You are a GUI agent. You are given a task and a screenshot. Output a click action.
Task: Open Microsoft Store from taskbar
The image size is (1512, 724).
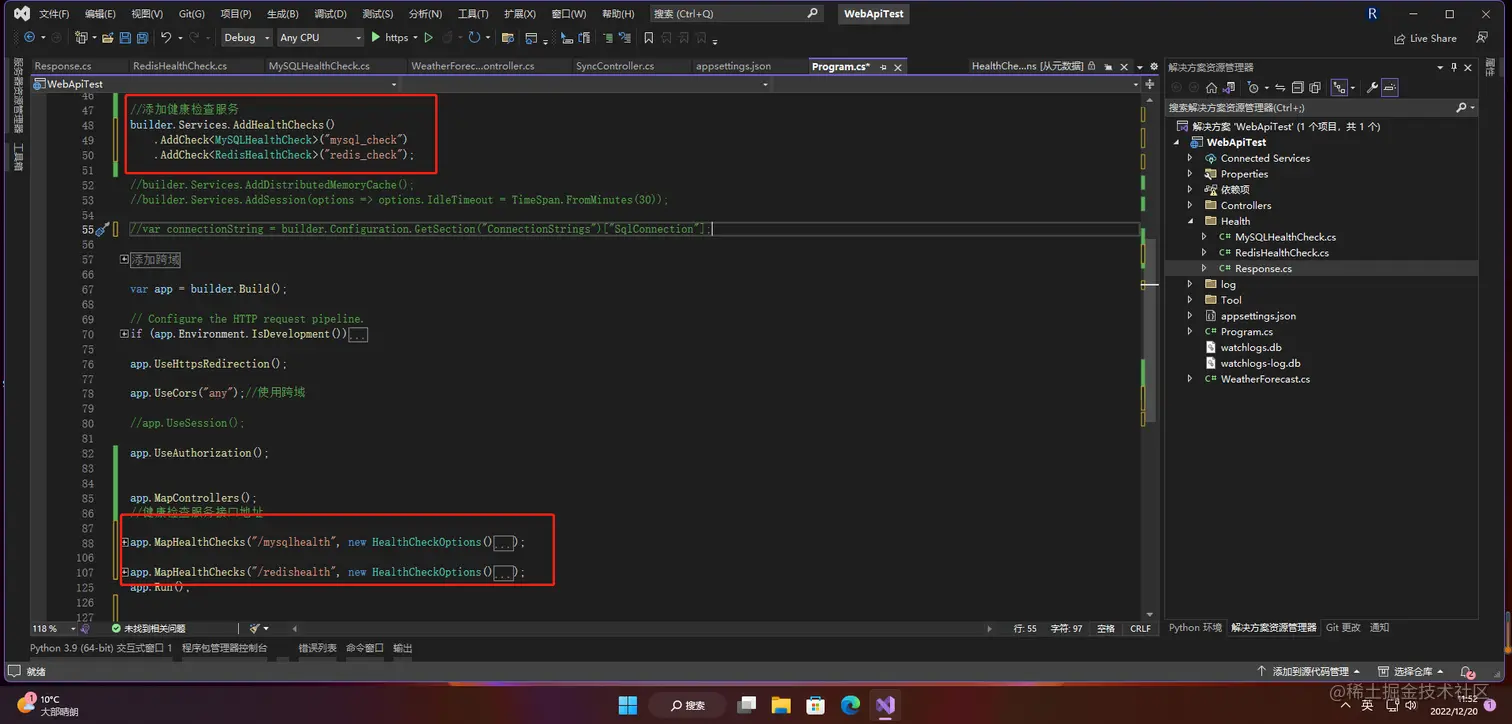coord(815,705)
